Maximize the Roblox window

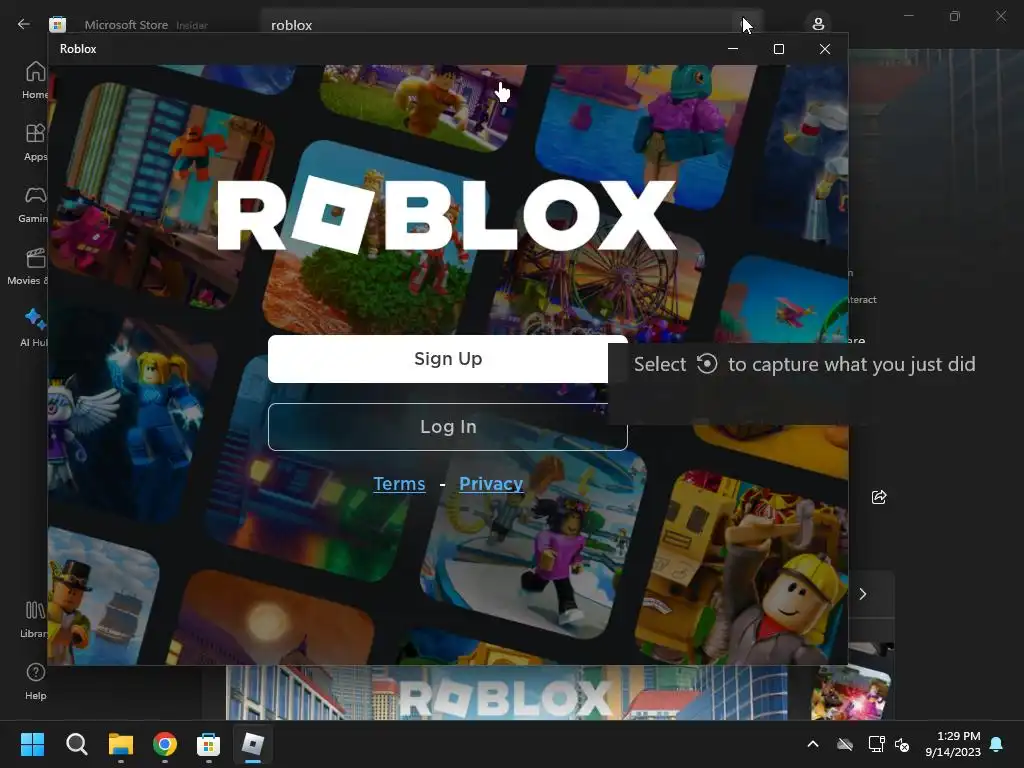[778, 49]
